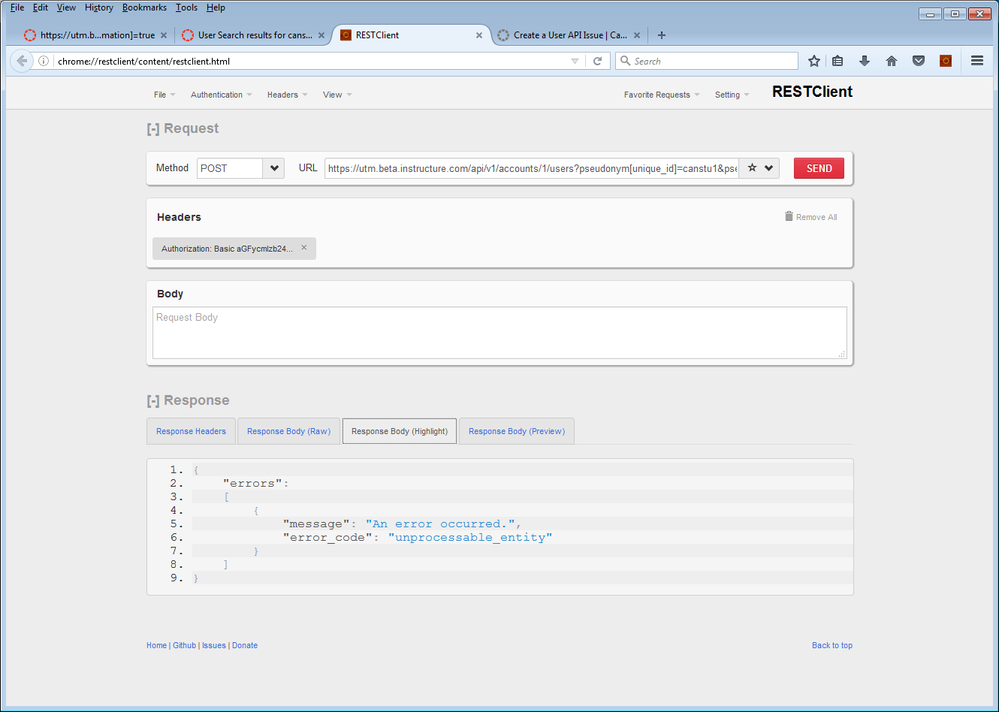Open the browser View menu
Image resolution: width=999 pixels, height=712 pixels.
[x=66, y=8]
